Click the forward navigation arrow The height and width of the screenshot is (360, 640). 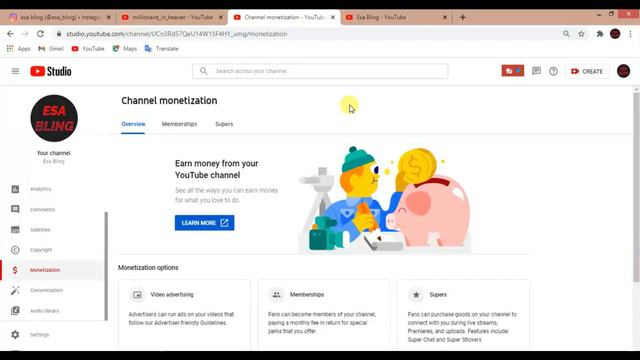point(25,34)
